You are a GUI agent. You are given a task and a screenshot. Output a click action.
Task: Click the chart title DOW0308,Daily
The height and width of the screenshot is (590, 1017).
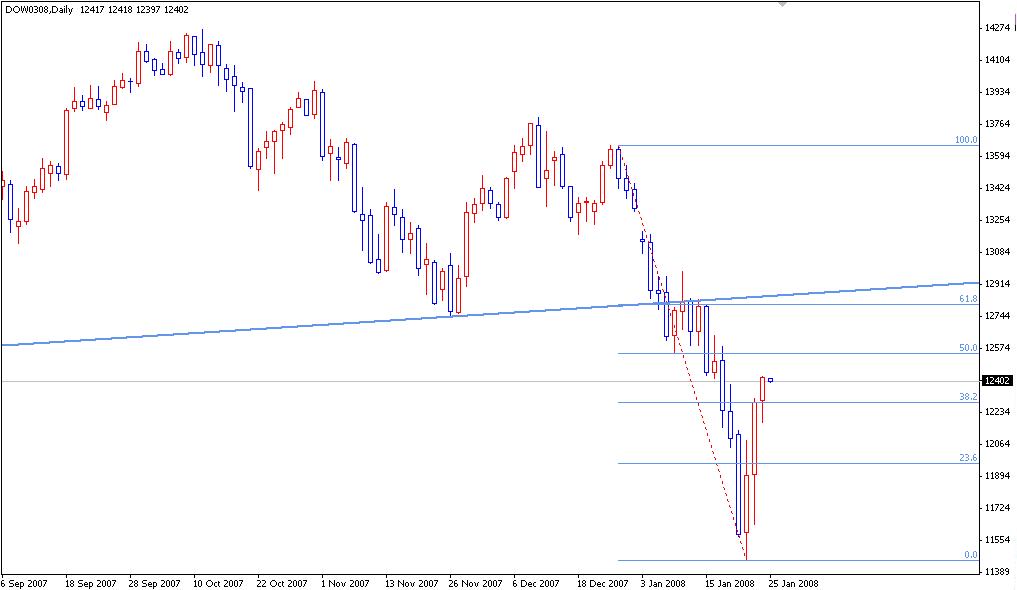point(40,9)
